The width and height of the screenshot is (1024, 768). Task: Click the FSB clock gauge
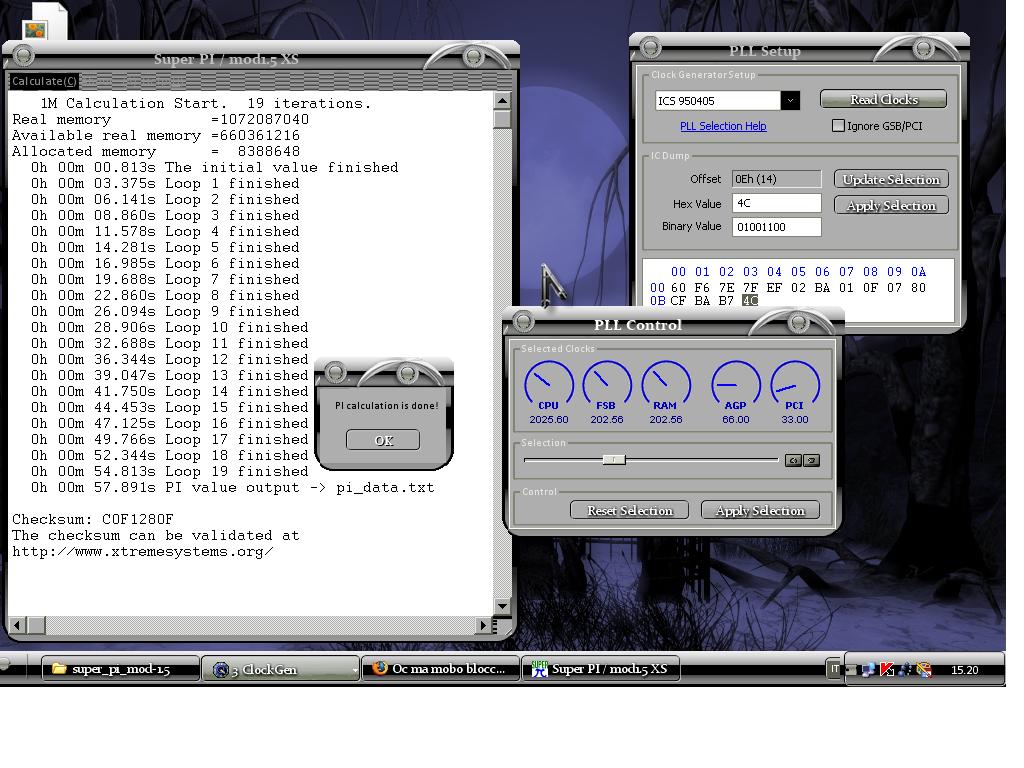tap(607, 384)
